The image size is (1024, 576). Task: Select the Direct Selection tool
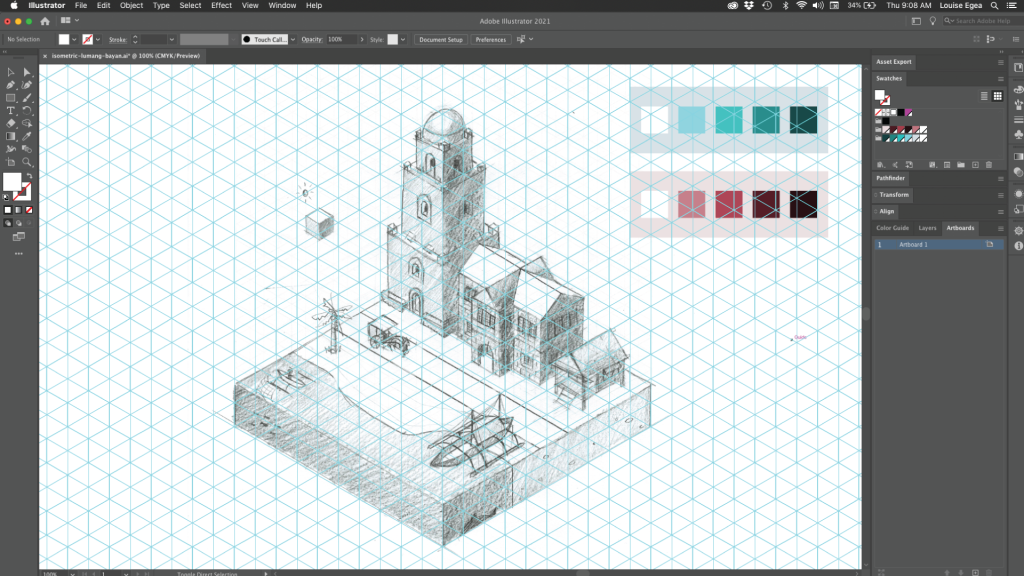pyautogui.click(x=27, y=72)
